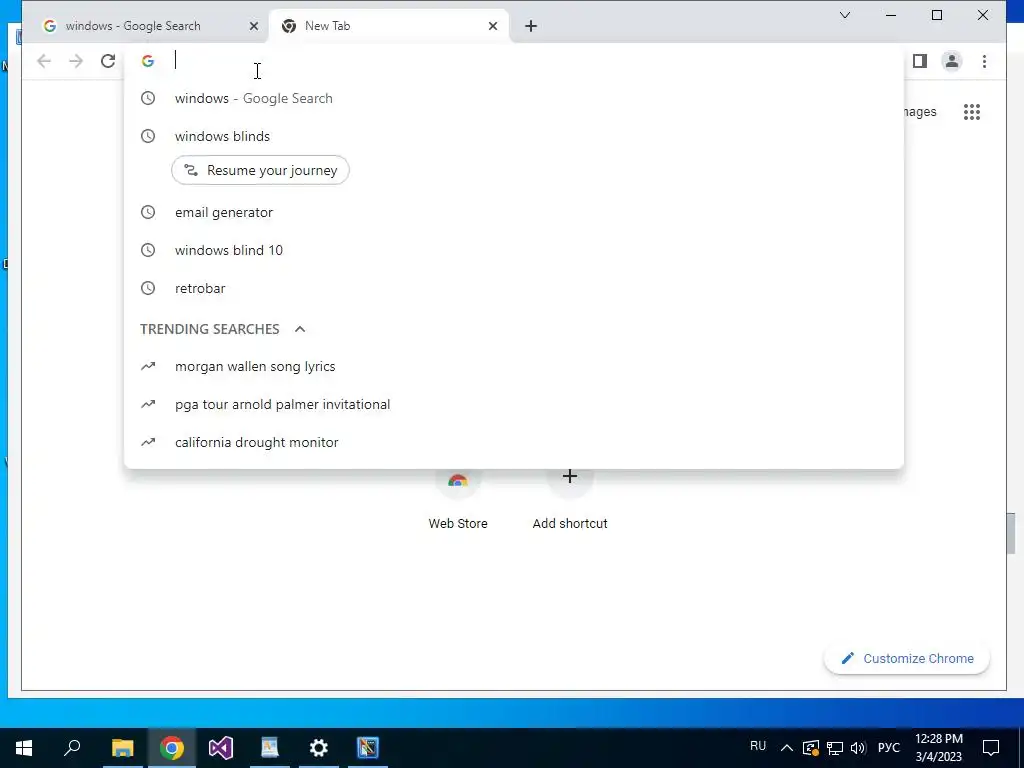
Task: Open Visual Studio from taskbar
Action: (x=221, y=748)
